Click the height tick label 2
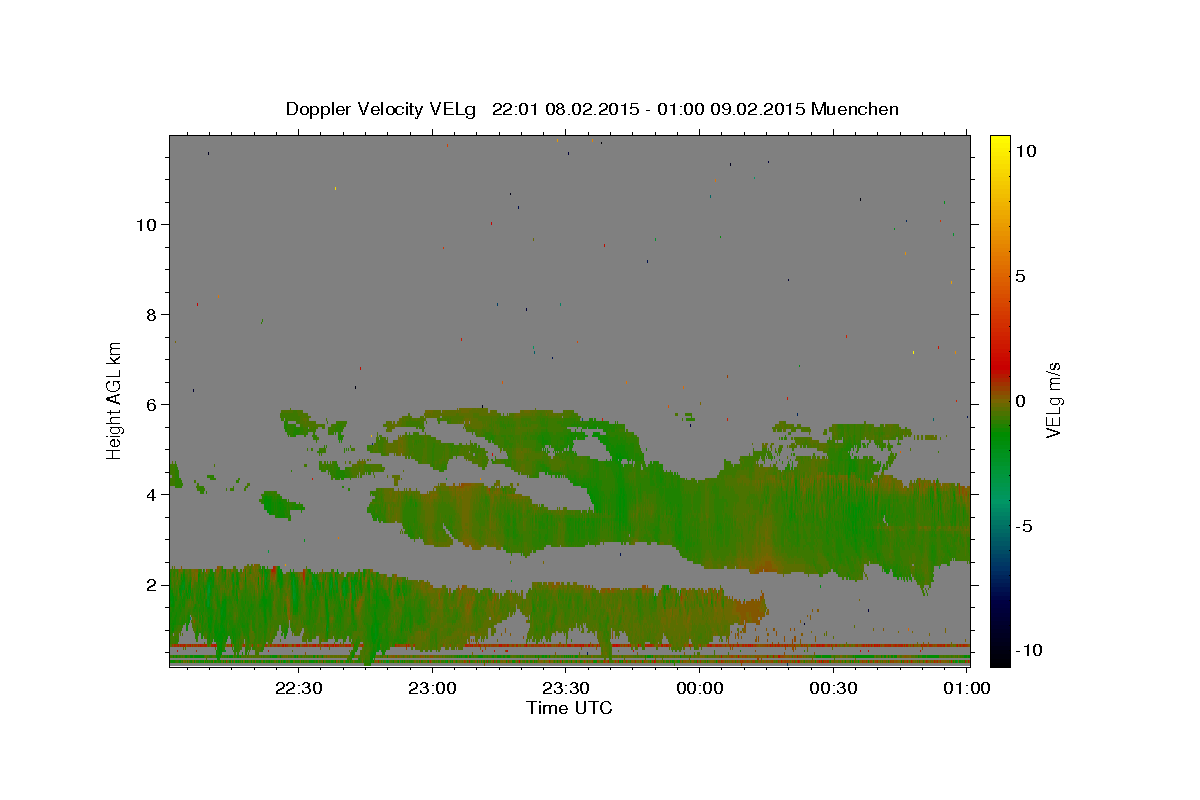This screenshot has height=800, width=1200. pyautogui.click(x=152, y=585)
